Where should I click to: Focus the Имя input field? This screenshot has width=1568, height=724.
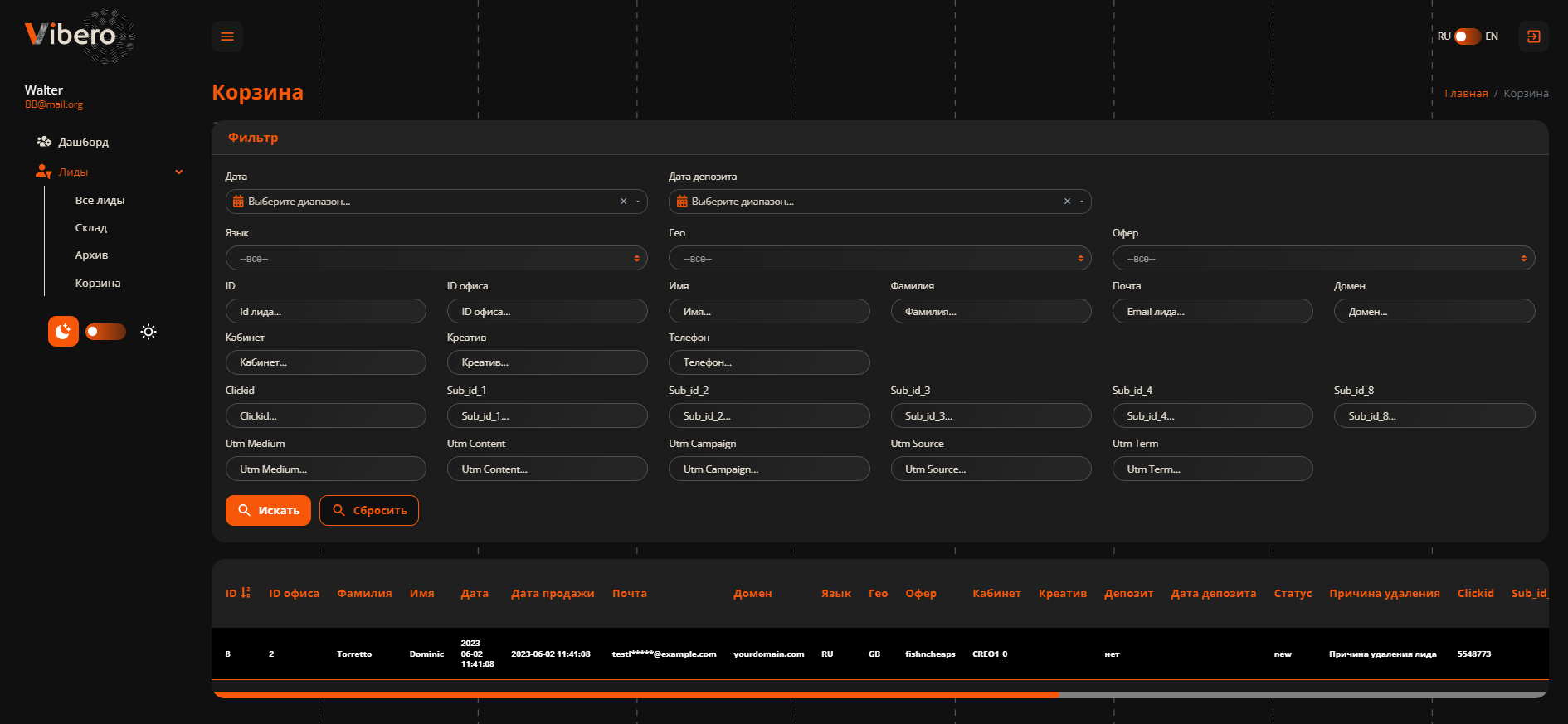click(x=769, y=312)
